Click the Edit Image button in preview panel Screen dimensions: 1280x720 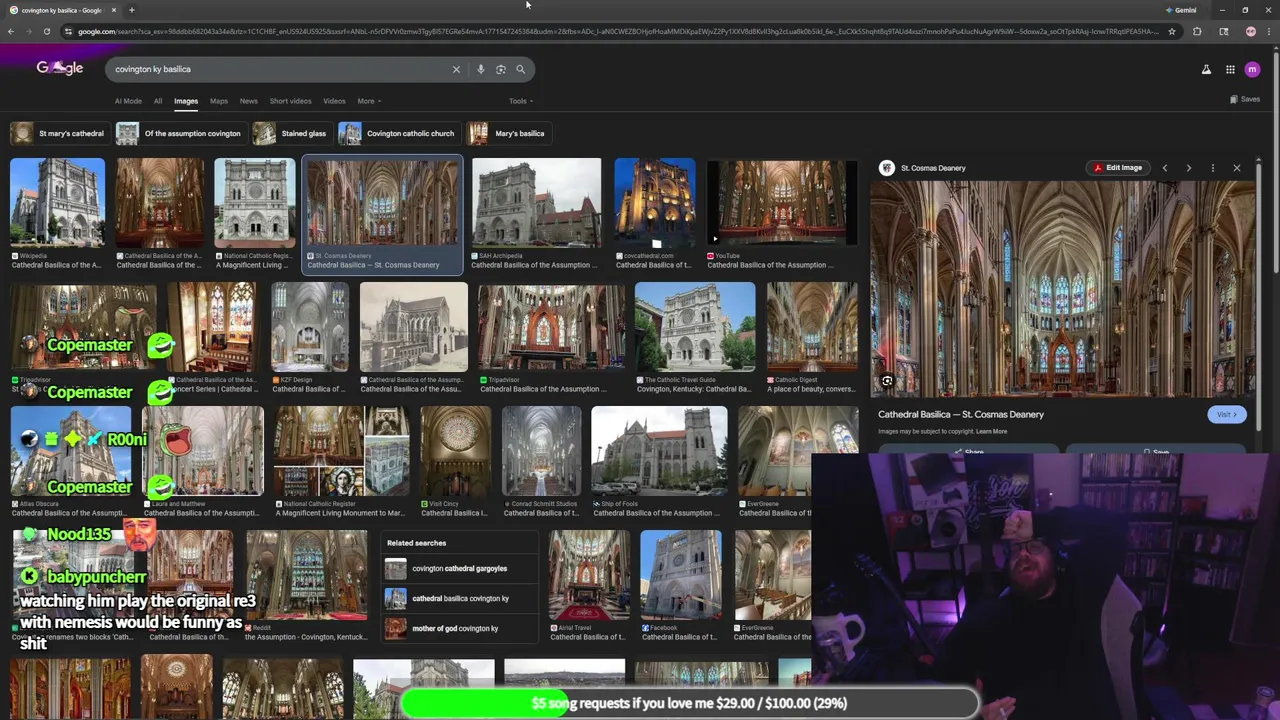click(1118, 168)
